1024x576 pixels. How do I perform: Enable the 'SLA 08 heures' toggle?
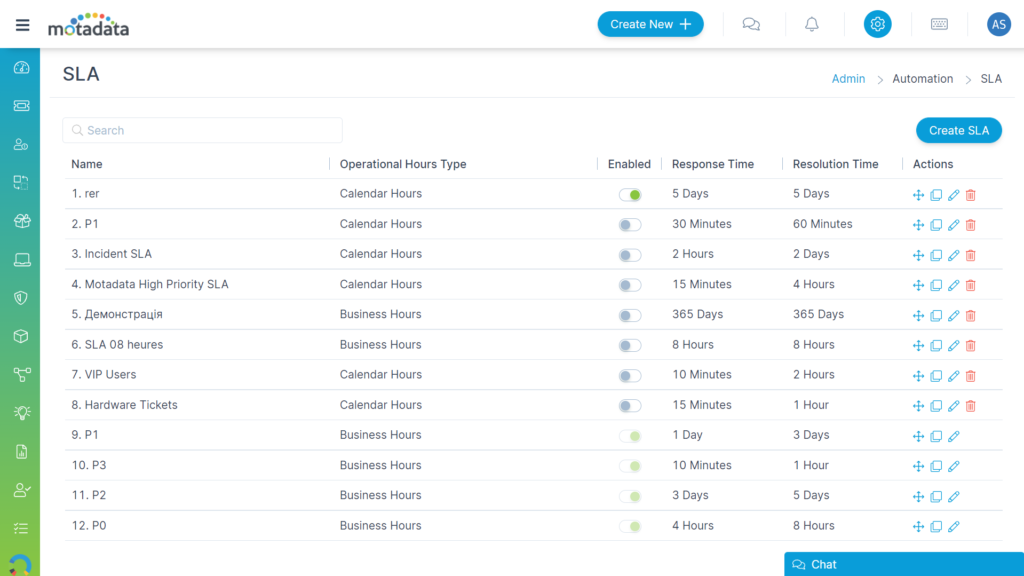pyautogui.click(x=630, y=345)
